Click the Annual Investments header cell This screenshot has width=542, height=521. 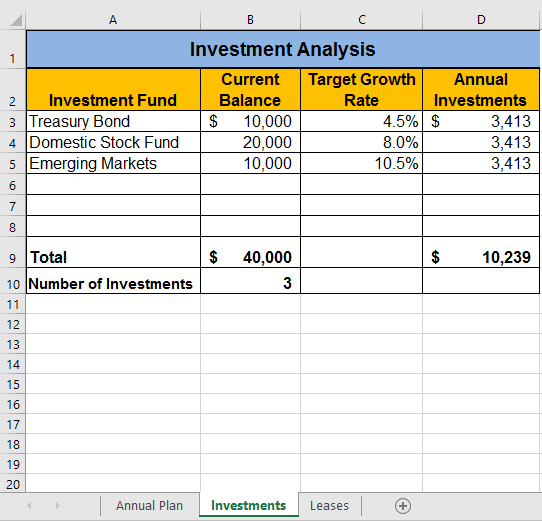(x=481, y=90)
